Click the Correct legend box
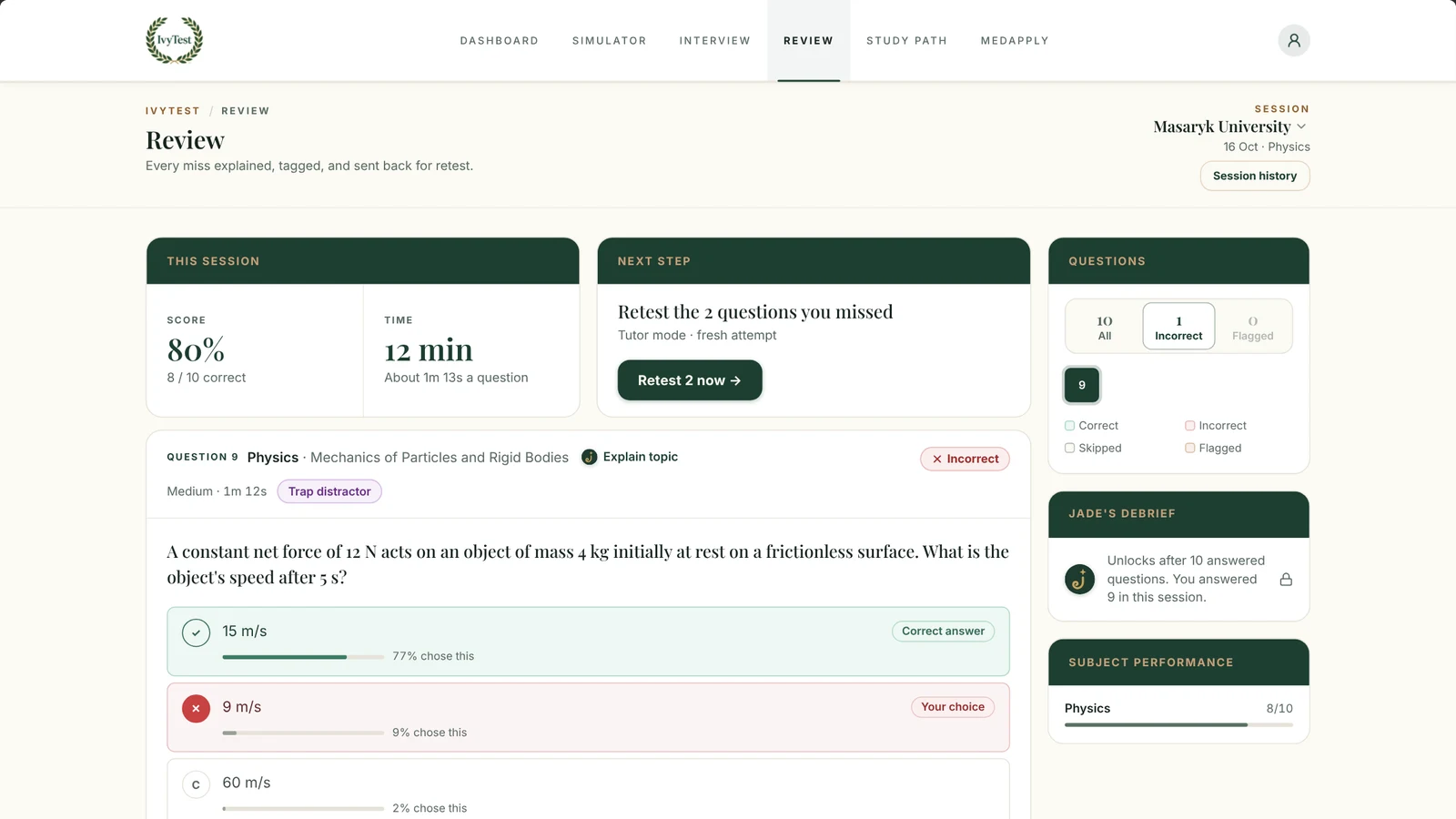The height and width of the screenshot is (819, 1456). coord(1069,426)
